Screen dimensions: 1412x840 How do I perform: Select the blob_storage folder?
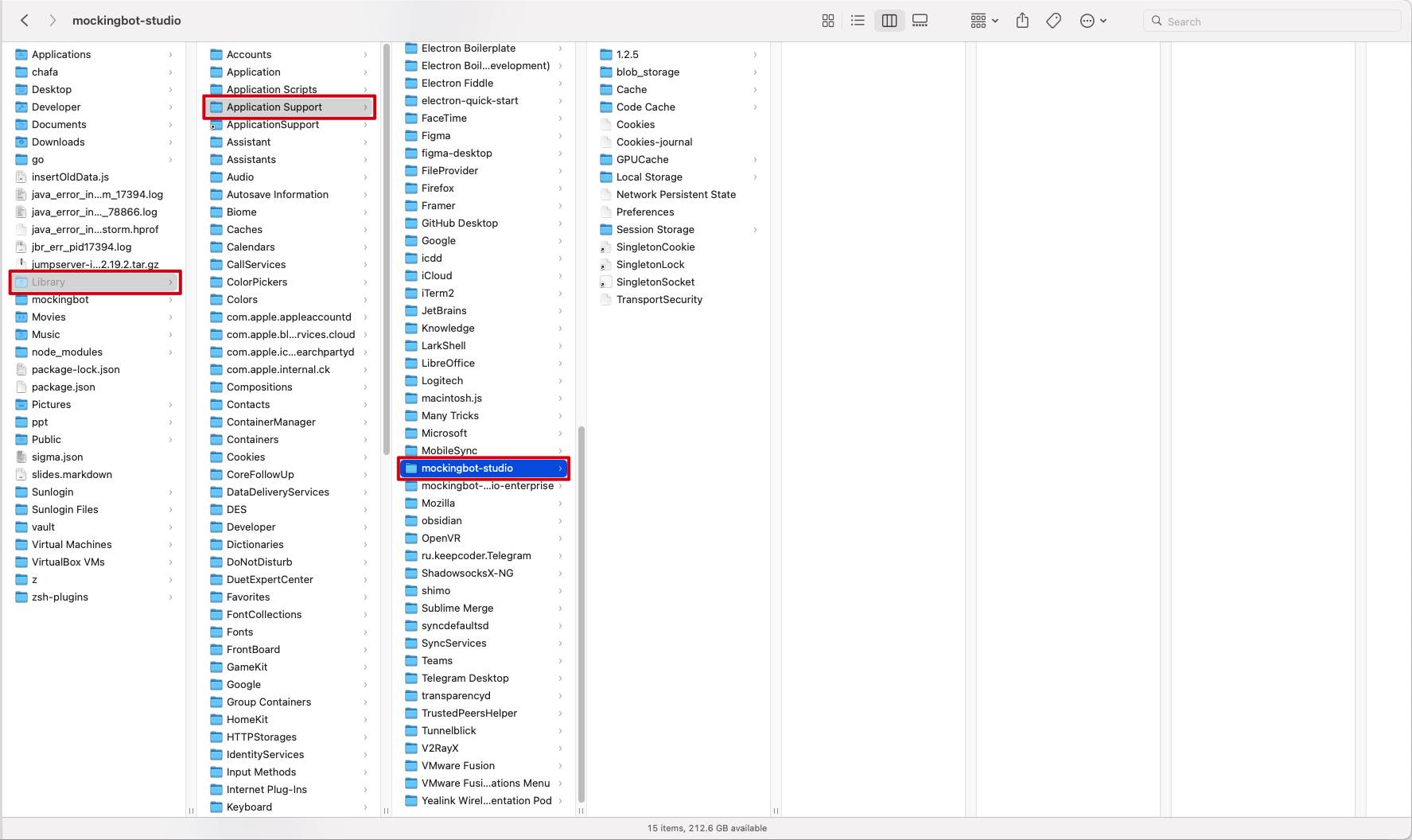679,72
